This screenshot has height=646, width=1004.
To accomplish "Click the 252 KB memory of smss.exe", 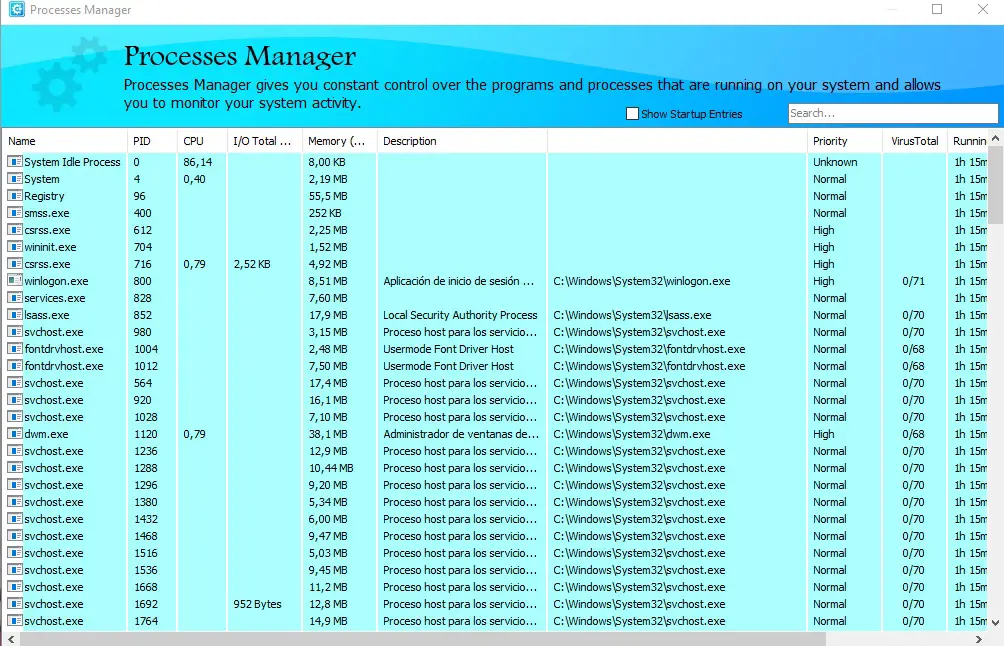I will (x=325, y=213).
